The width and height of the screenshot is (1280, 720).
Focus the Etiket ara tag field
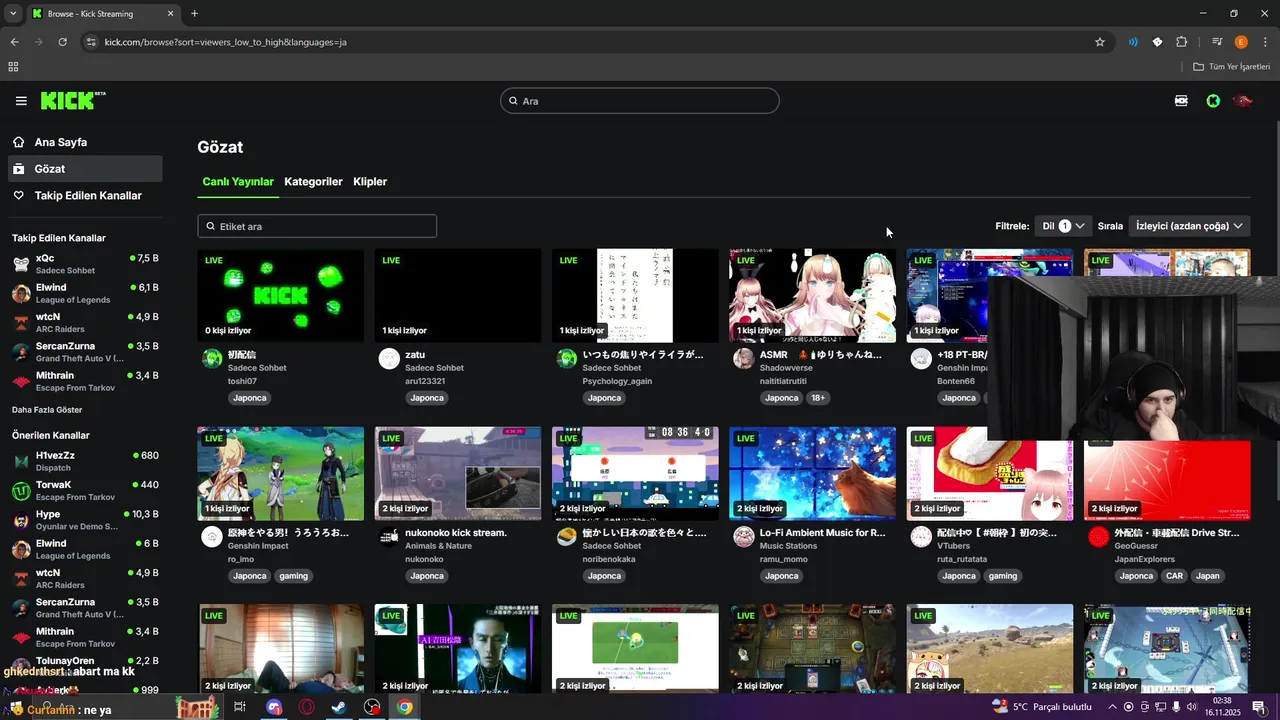[x=317, y=226]
